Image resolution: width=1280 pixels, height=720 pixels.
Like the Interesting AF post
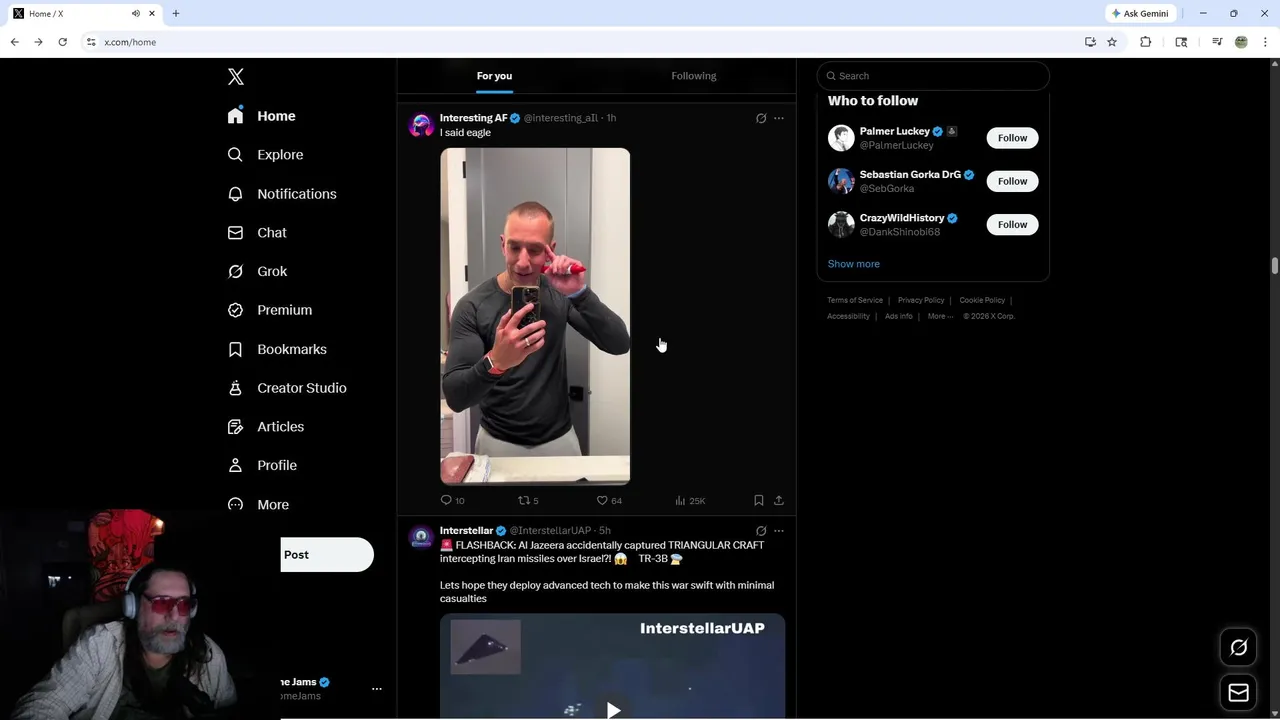(x=609, y=500)
